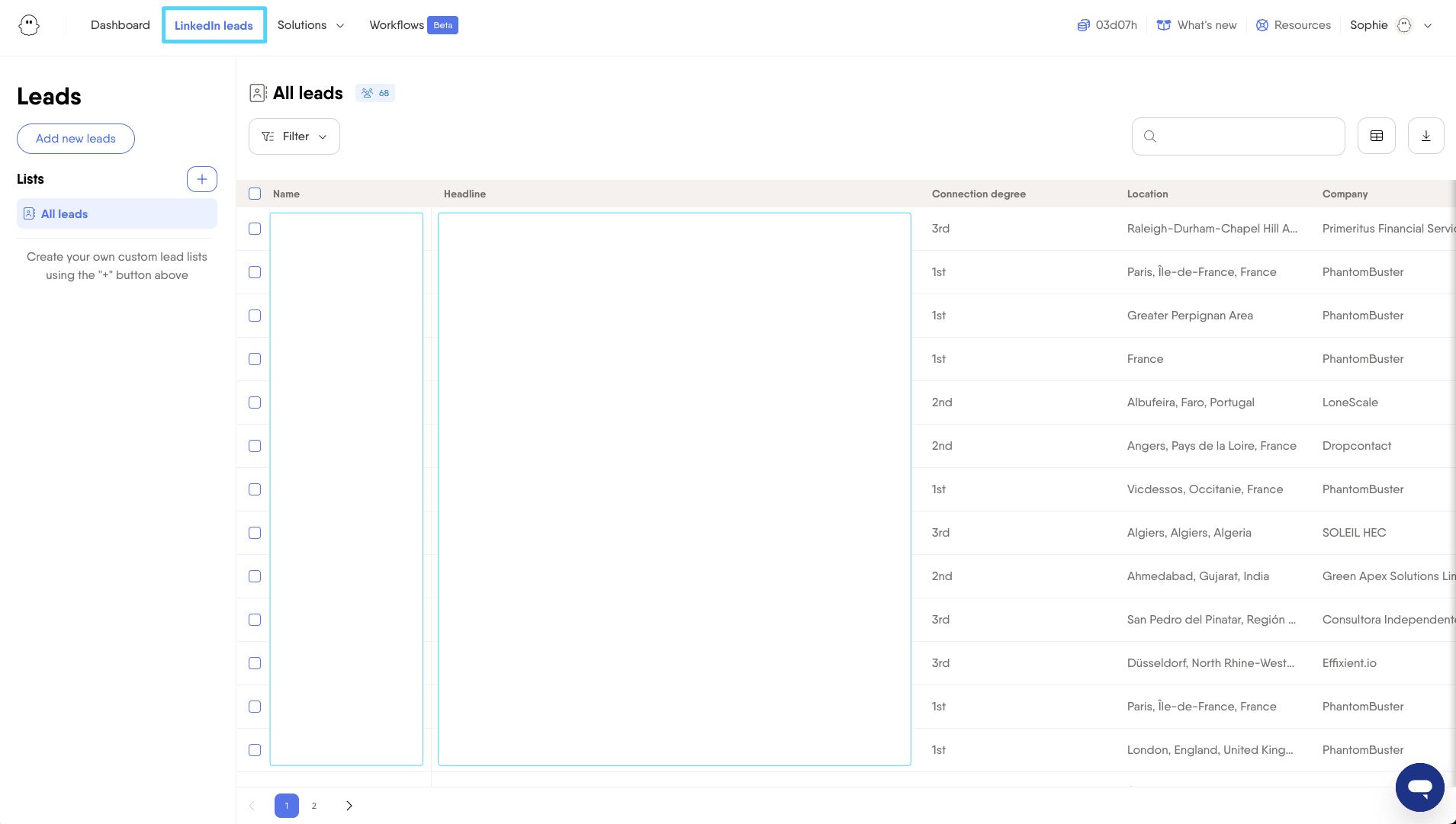Screen dimensions: 1456x824
Task: Create a new list with plus button
Action: click(x=202, y=179)
